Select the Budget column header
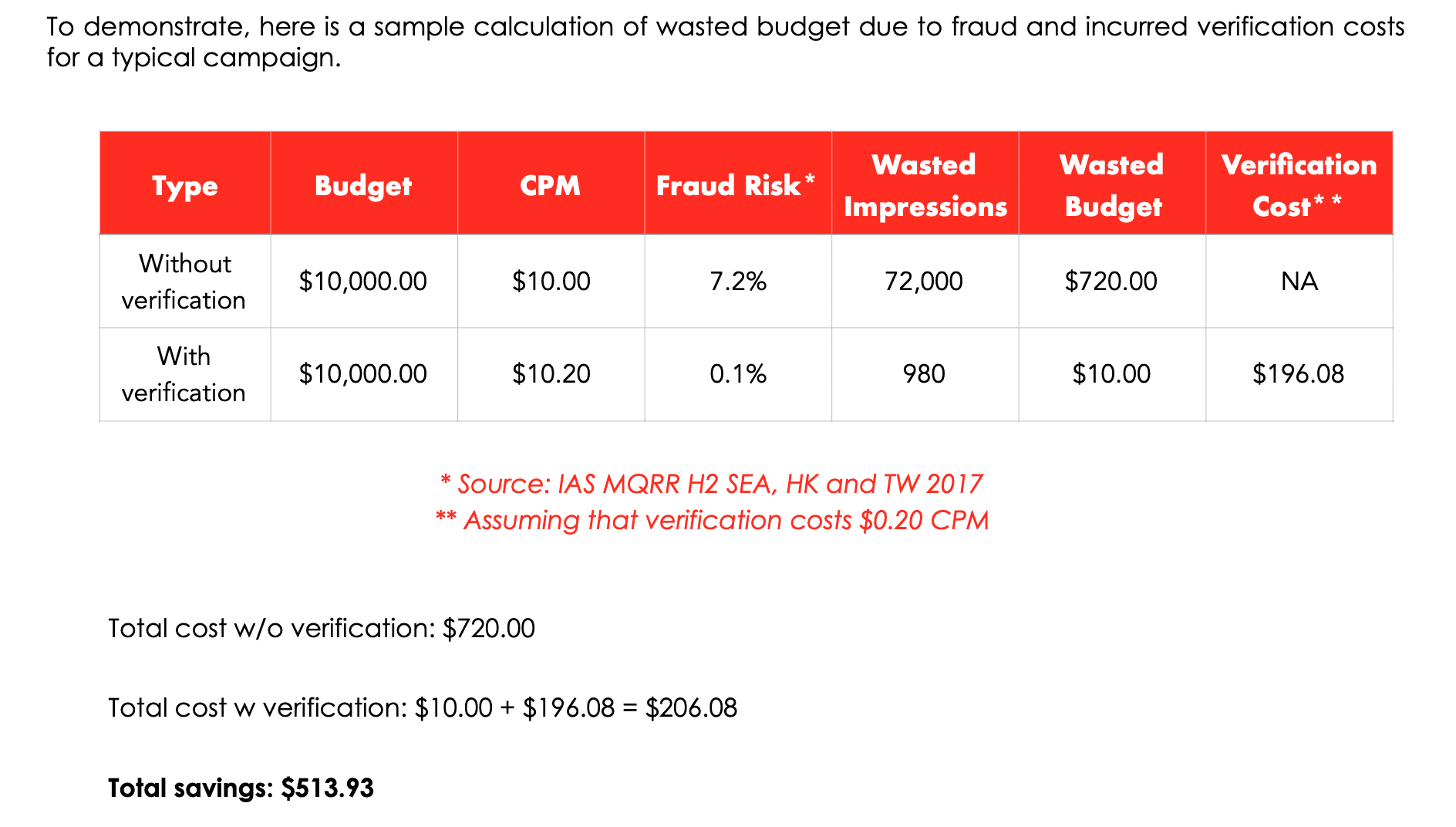 pyautogui.click(x=363, y=186)
